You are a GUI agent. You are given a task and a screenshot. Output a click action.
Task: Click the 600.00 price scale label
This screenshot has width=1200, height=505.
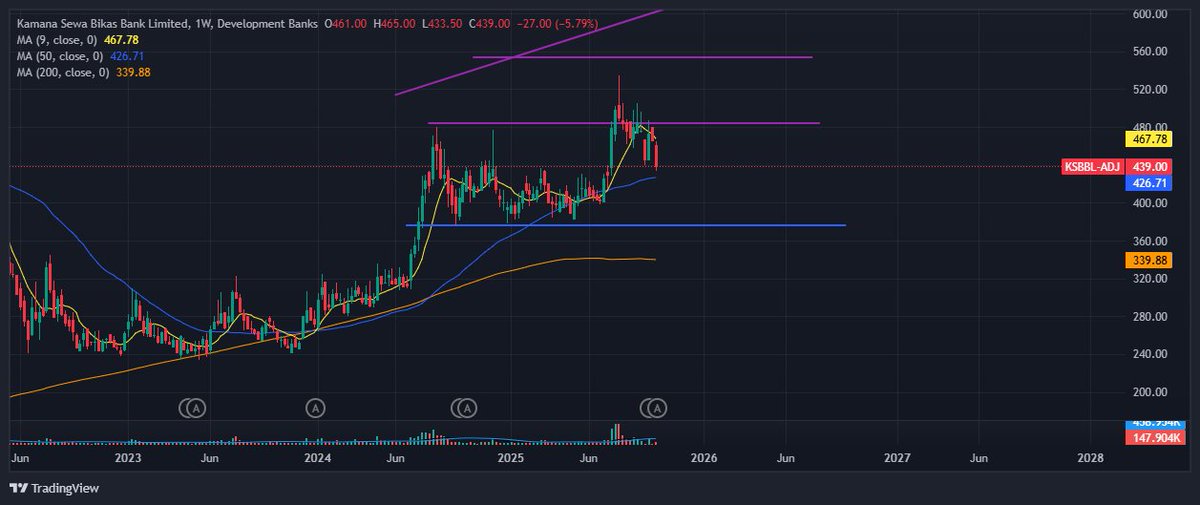(1149, 14)
